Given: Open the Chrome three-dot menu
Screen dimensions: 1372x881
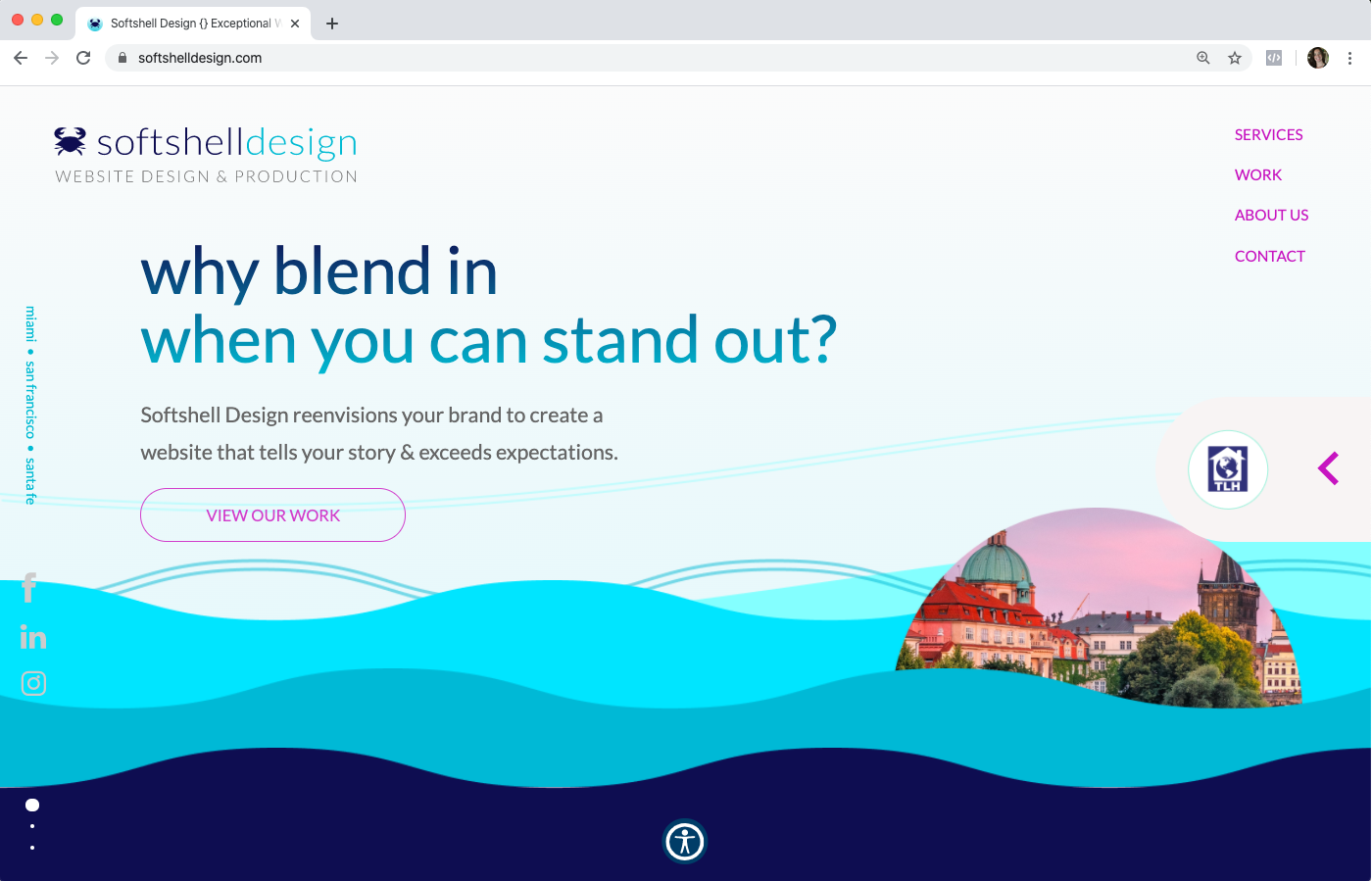Looking at the screenshot, I should 1349,58.
